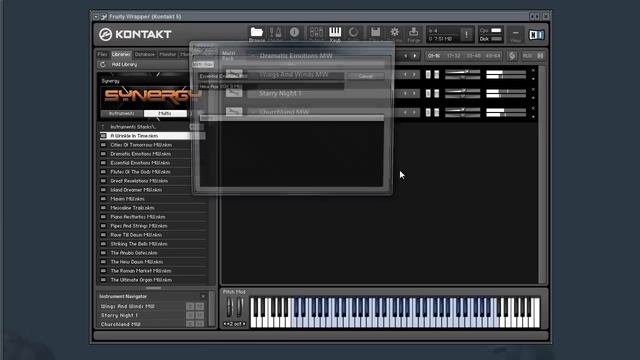
Task: Click the Master editor tuning-fork icon
Action: click(x=276, y=33)
